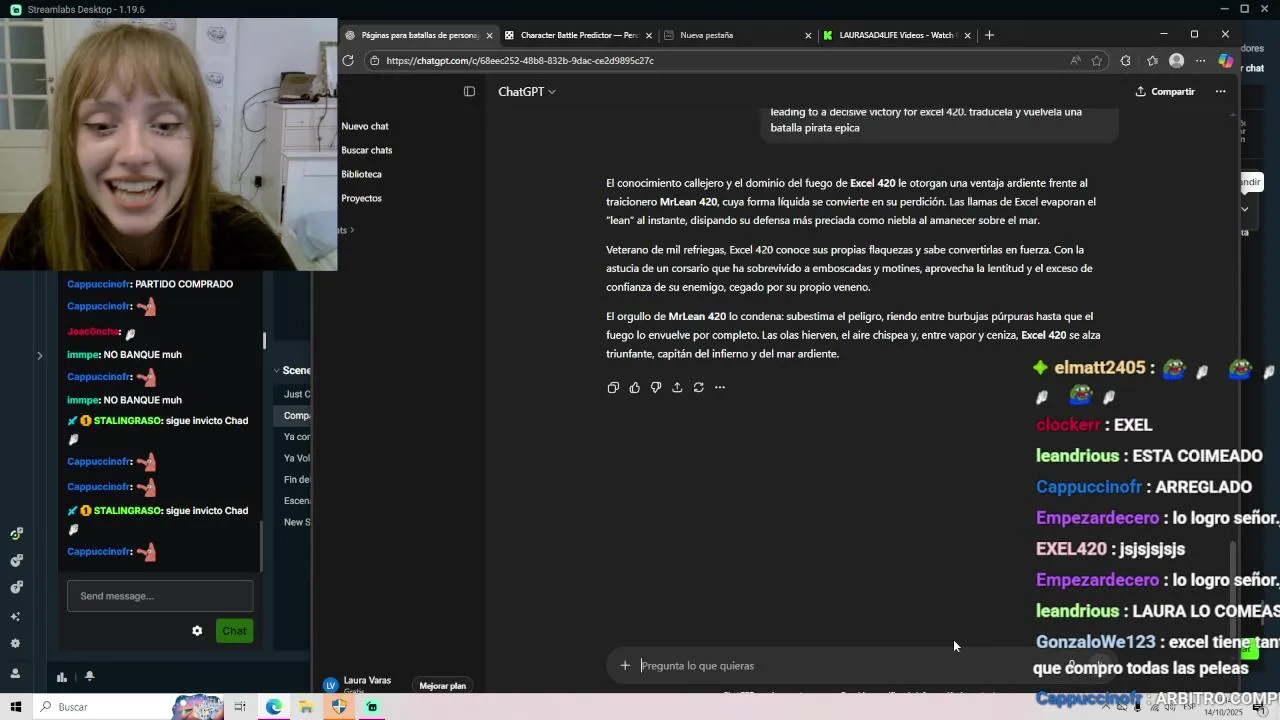Screen dimensions: 1280x720
Task: Open Proyectos in the ChatGPT sidebar
Action: (x=361, y=198)
